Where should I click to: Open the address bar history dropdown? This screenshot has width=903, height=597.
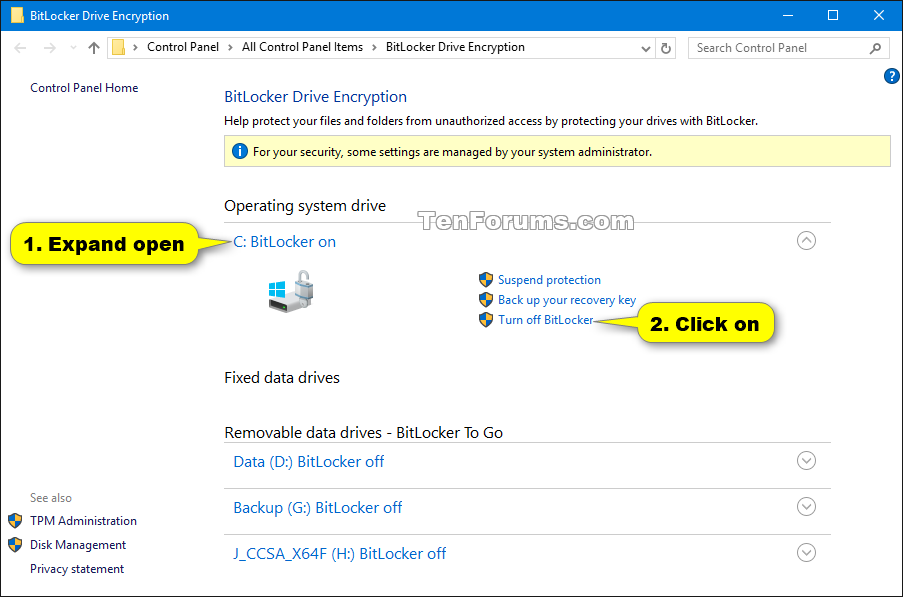[646, 48]
